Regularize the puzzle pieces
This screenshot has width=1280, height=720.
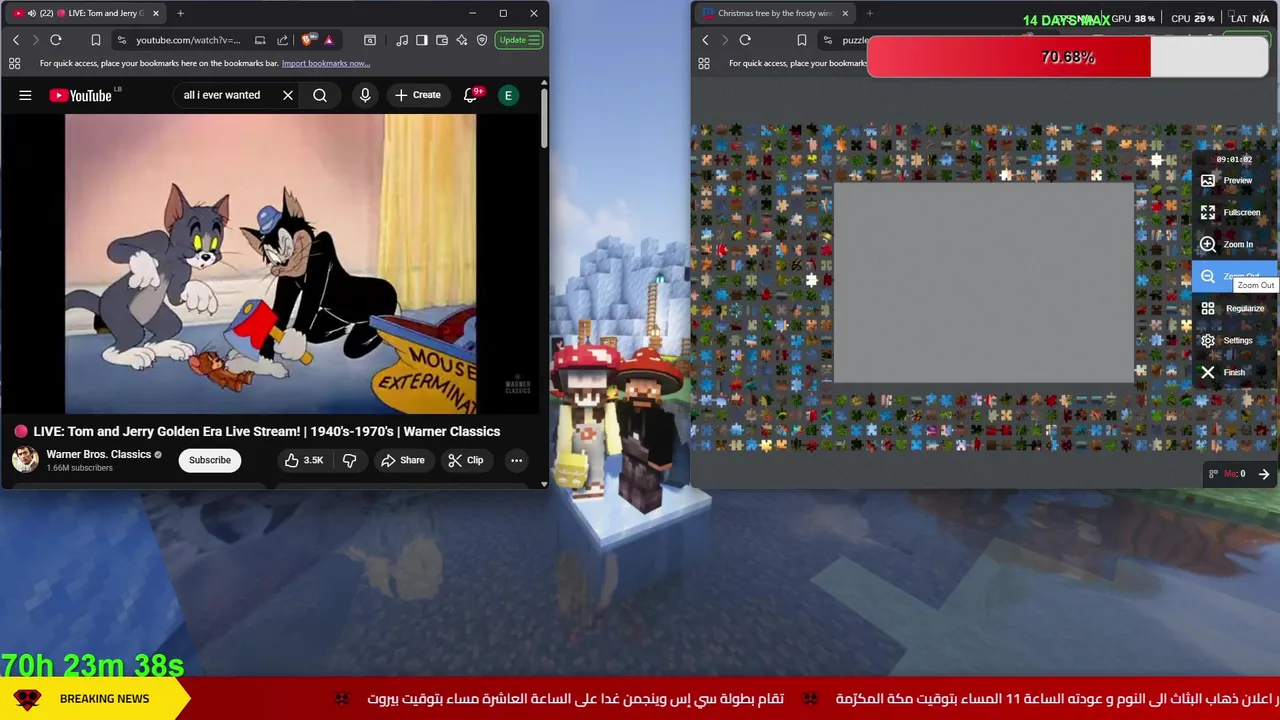click(x=1235, y=308)
